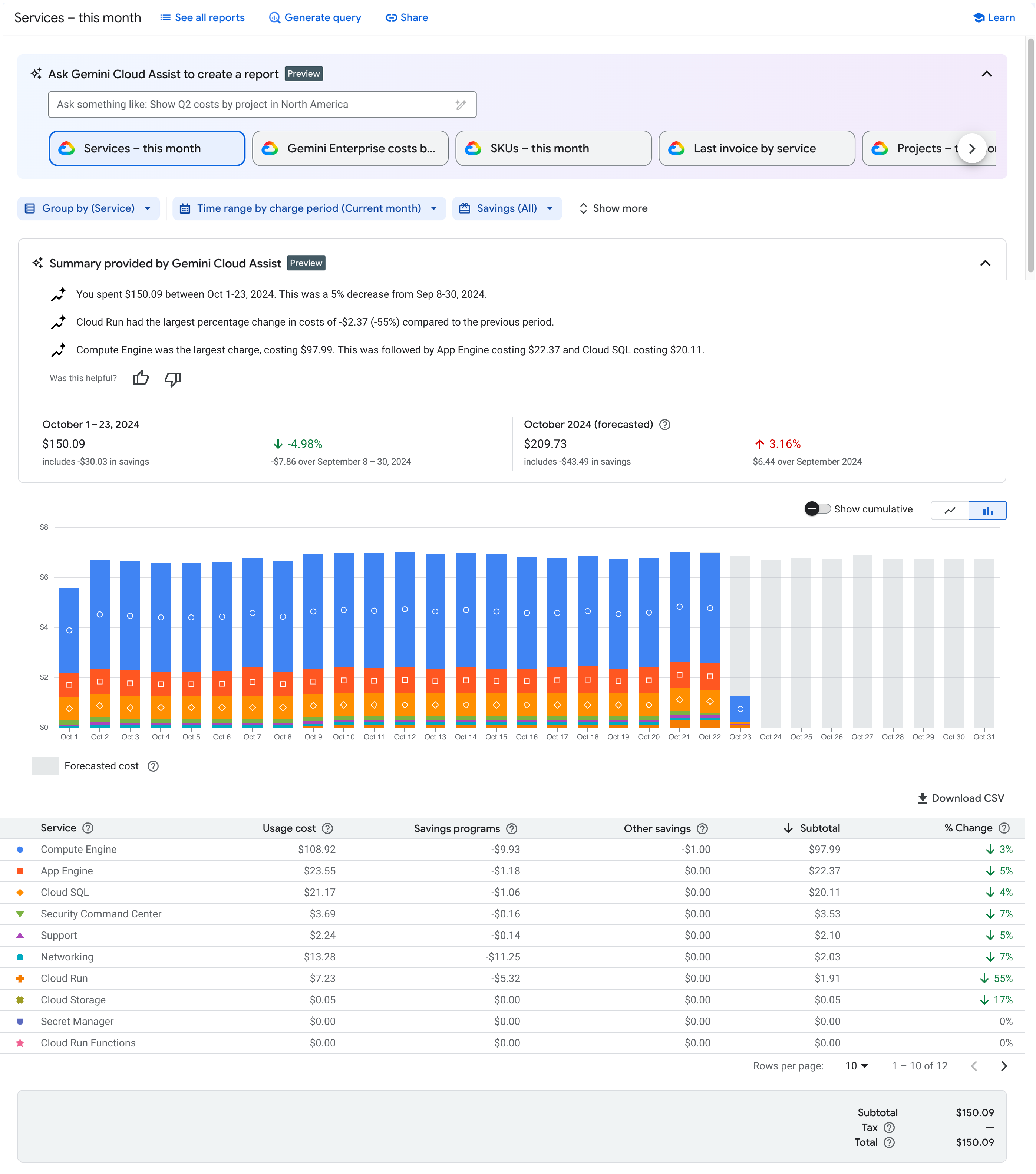Click help icon next to Total
The width and height of the screenshot is (1036, 1174).
(x=889, y=1142)
